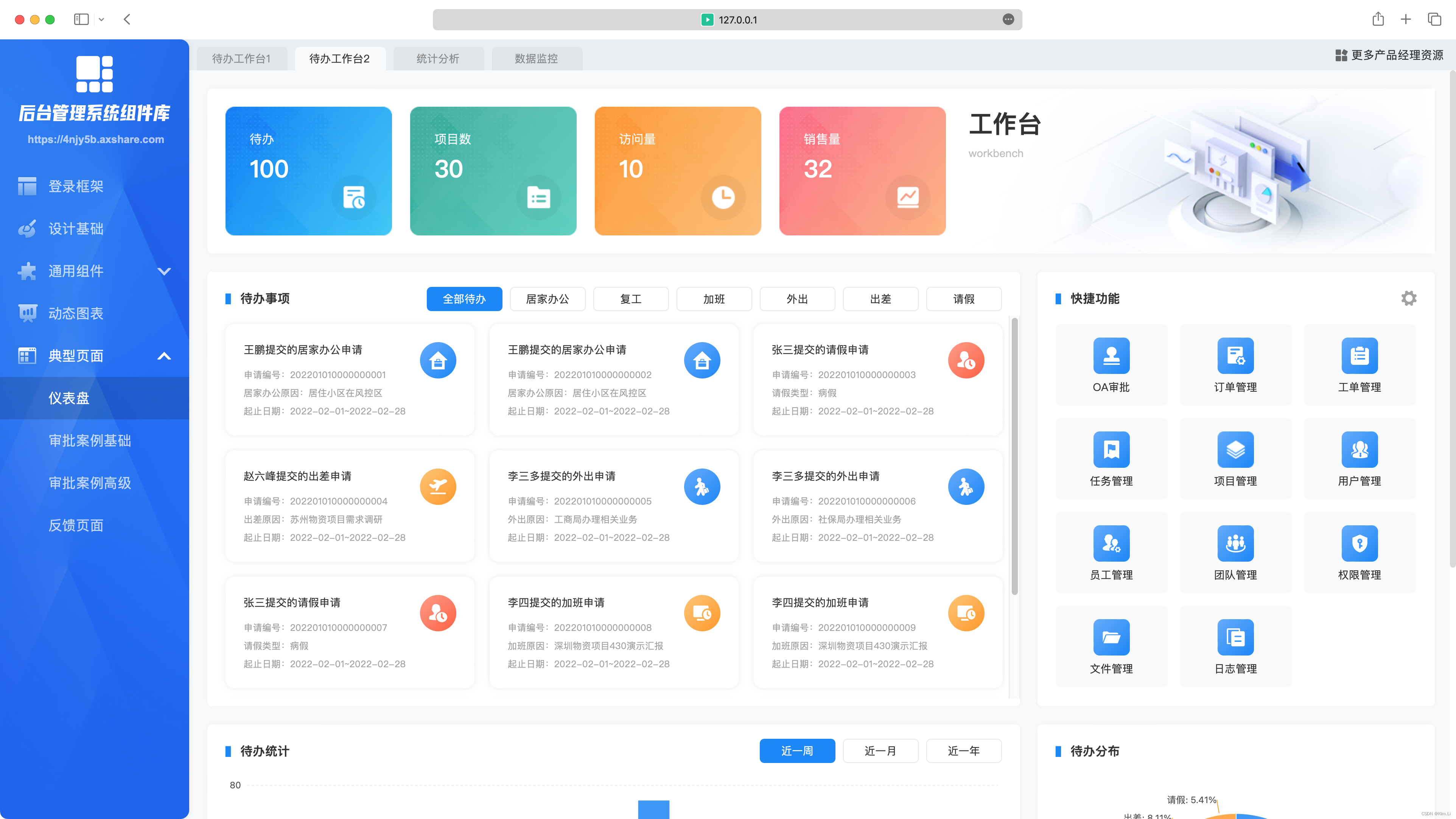1456x819 pixels.
Task: Open the 项目管理 shortcut icon
Action: [x=1235, y=449]
